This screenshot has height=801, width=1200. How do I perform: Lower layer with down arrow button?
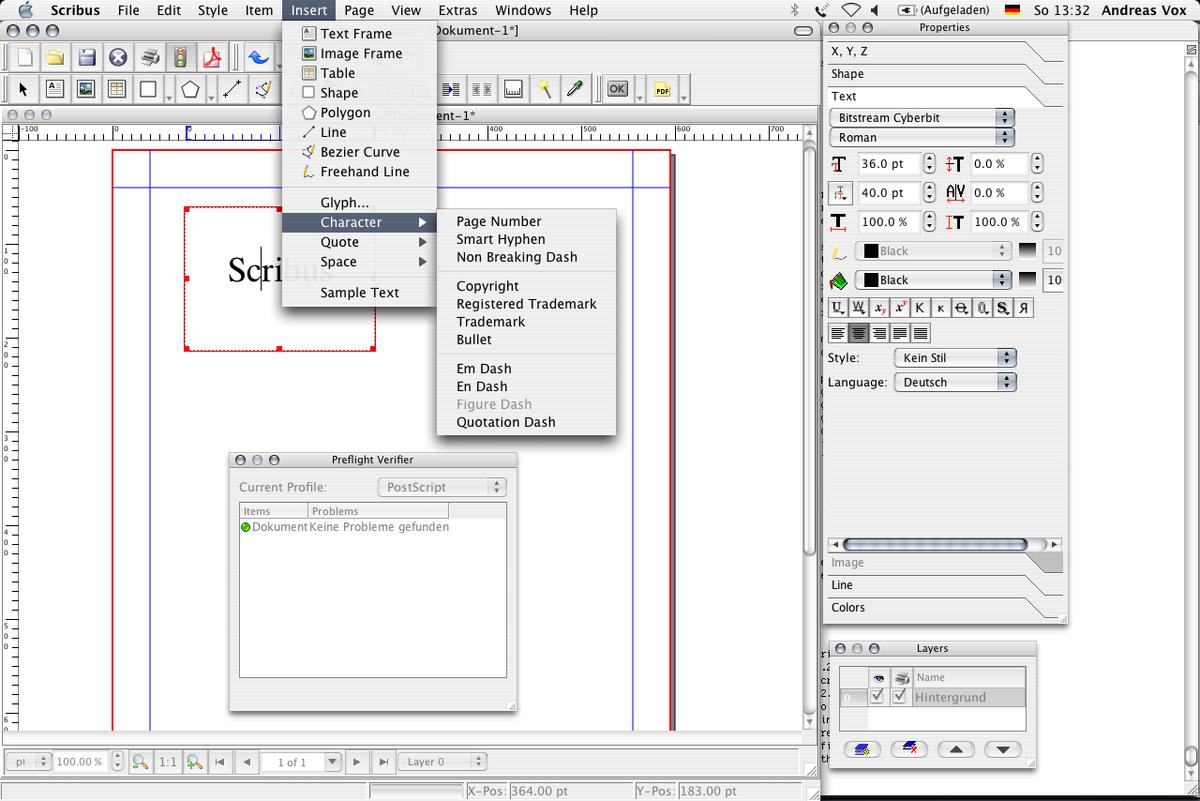coord(1003,749)
